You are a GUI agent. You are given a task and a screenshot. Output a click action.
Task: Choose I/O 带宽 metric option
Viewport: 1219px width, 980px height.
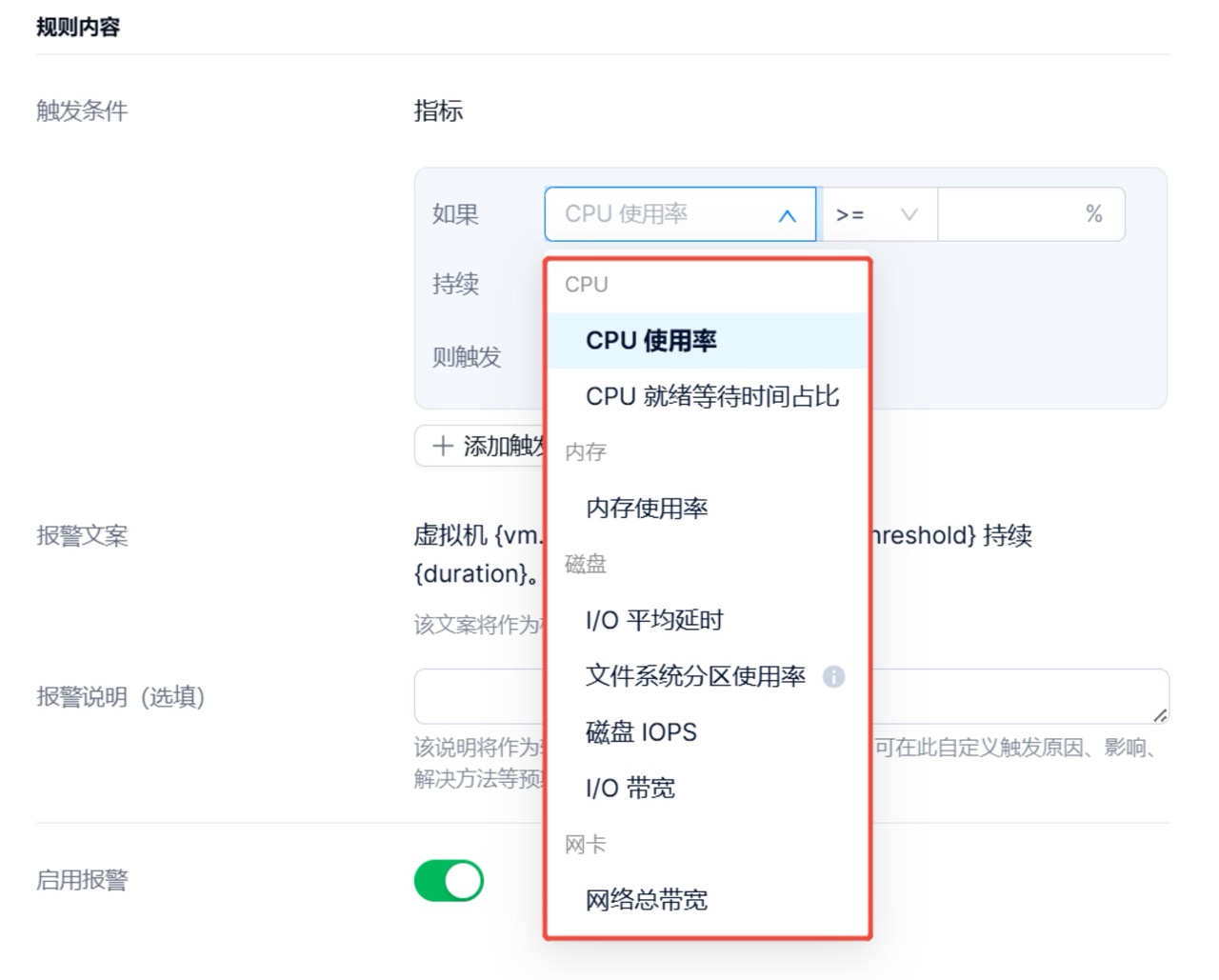(630, 789)
